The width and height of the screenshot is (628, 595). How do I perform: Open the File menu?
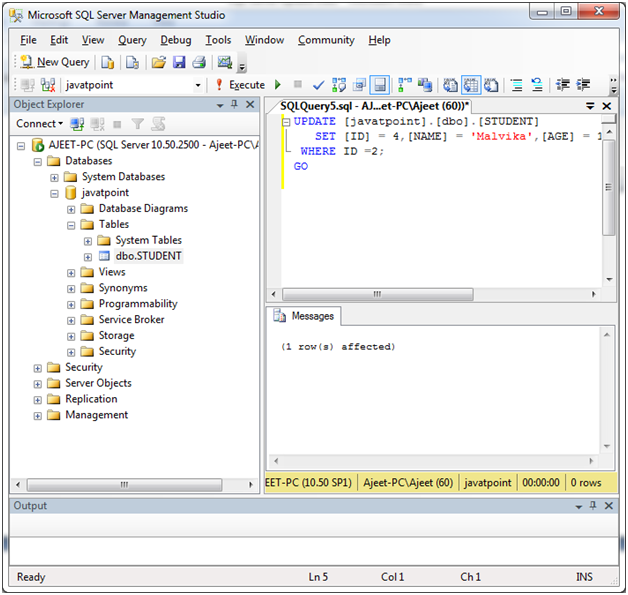pyautogui.click(x=28, y=40)
